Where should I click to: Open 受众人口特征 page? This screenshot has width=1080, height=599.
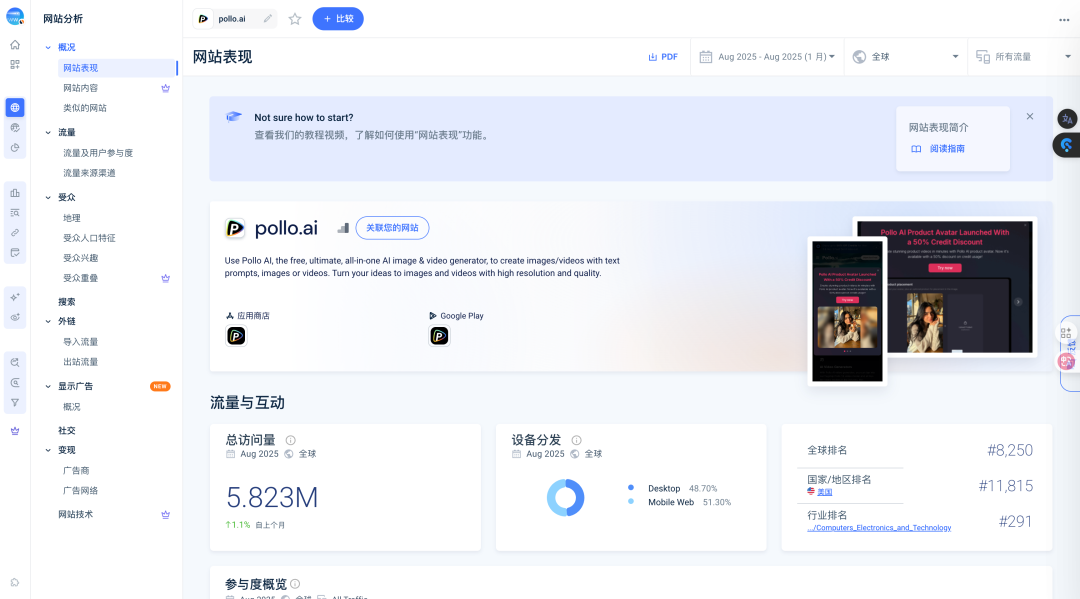point(89,238)
